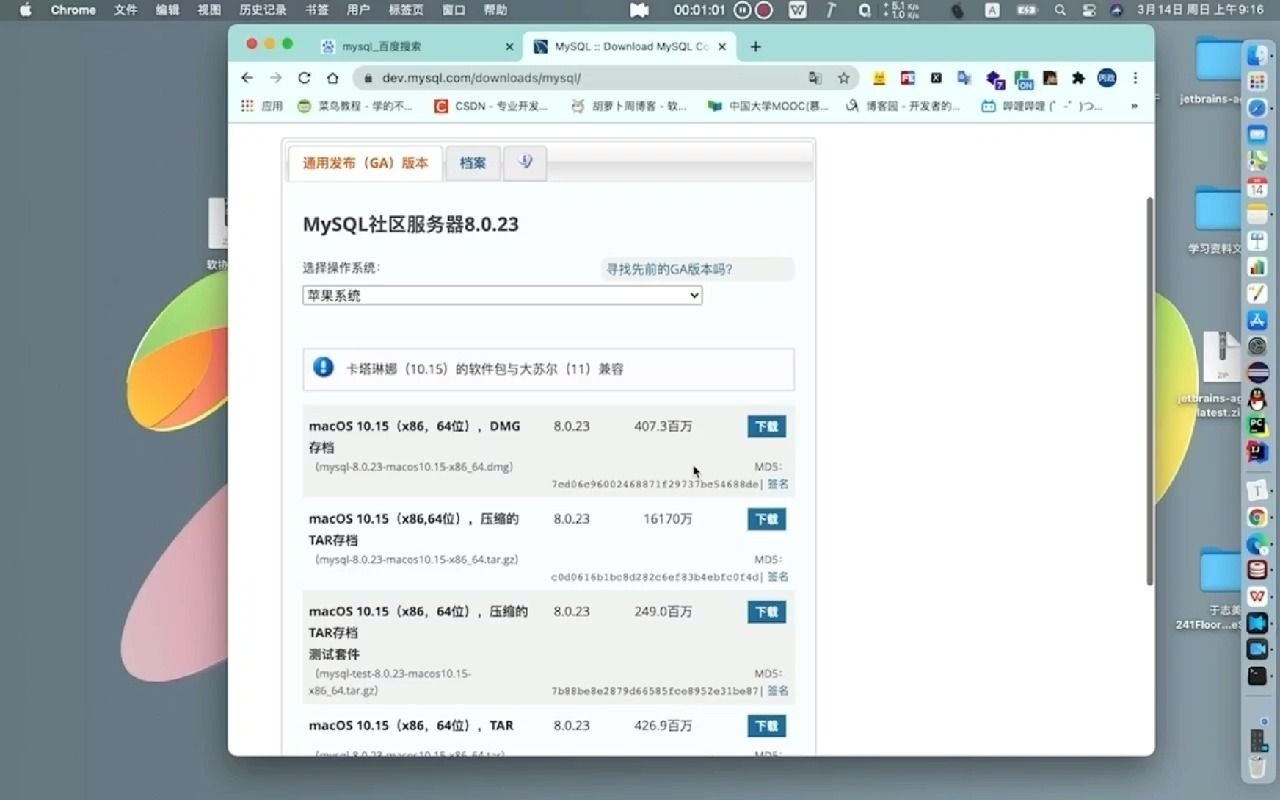The image size is (1280, 800).
Task: Click the 寻找先前的GA版本吗? link
Action: (669, 269)
